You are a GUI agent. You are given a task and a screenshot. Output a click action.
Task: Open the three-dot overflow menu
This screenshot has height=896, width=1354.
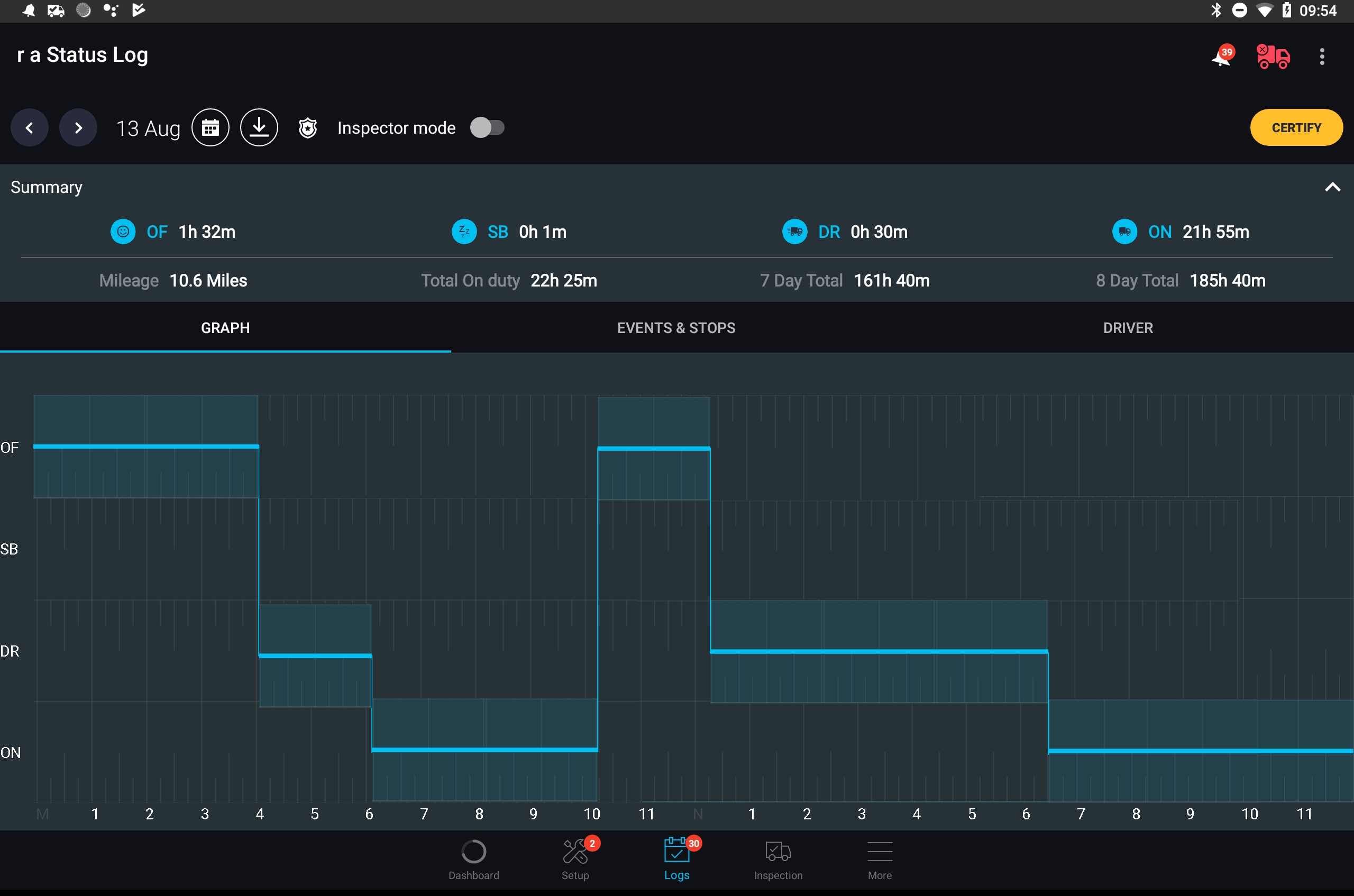pos(1322,57)
